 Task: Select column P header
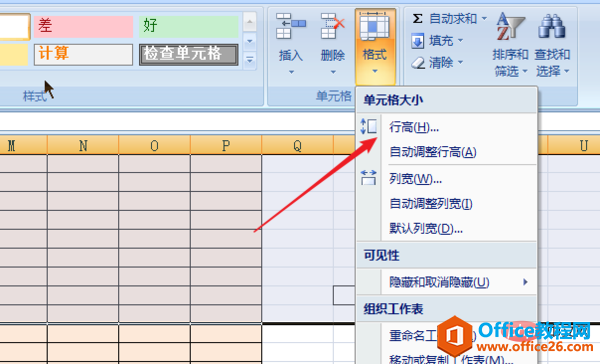pos(226,145)
